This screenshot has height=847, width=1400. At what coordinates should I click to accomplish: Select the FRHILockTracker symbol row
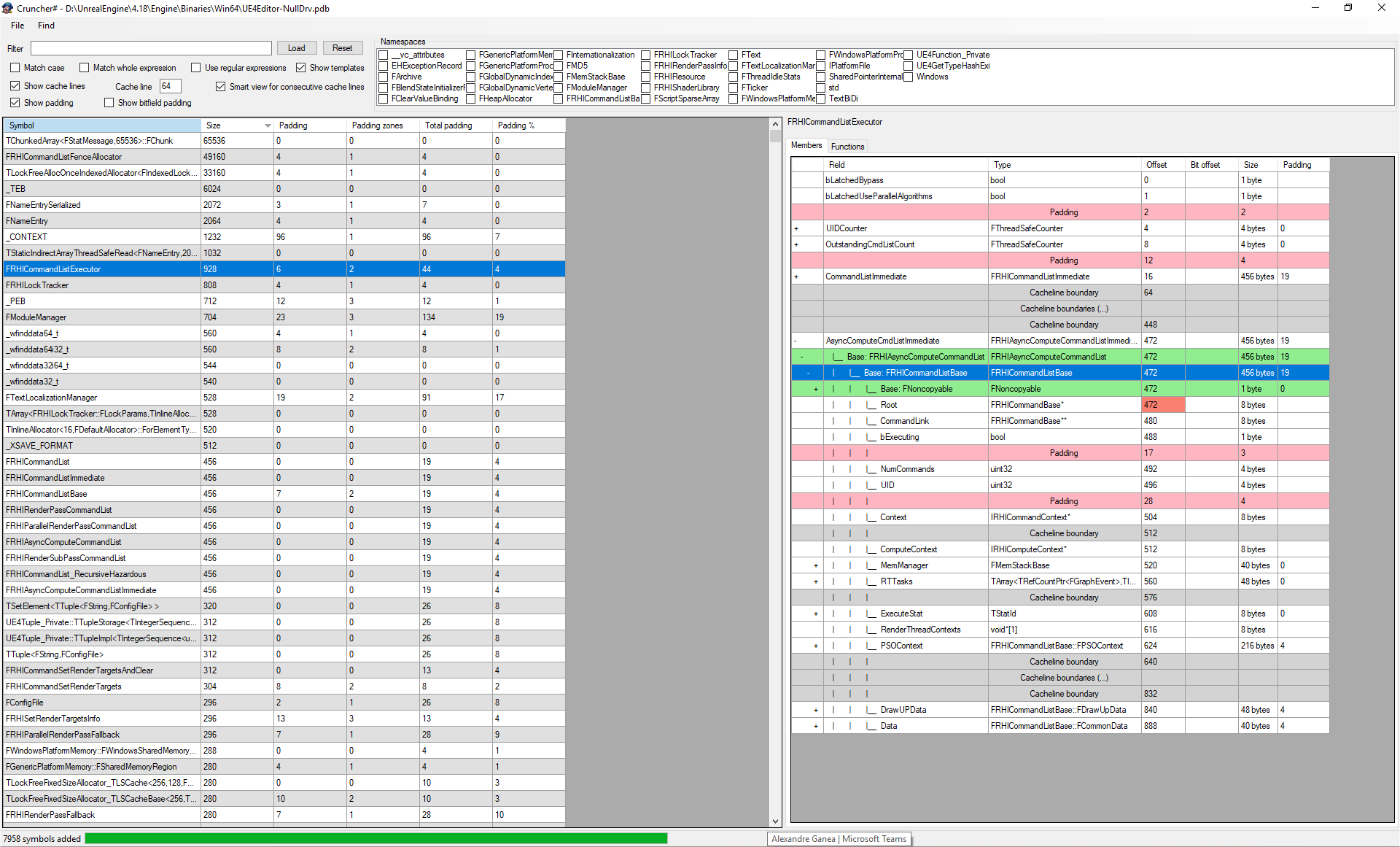coord(284,285)
